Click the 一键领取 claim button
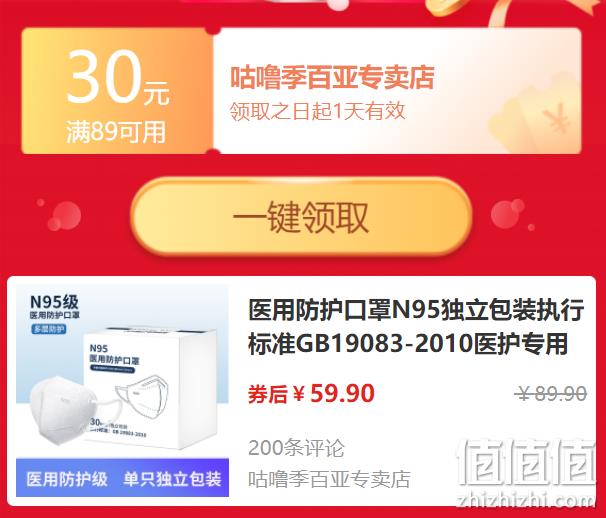The height and width of the screenshot is (518, 606). pos(301,216)
